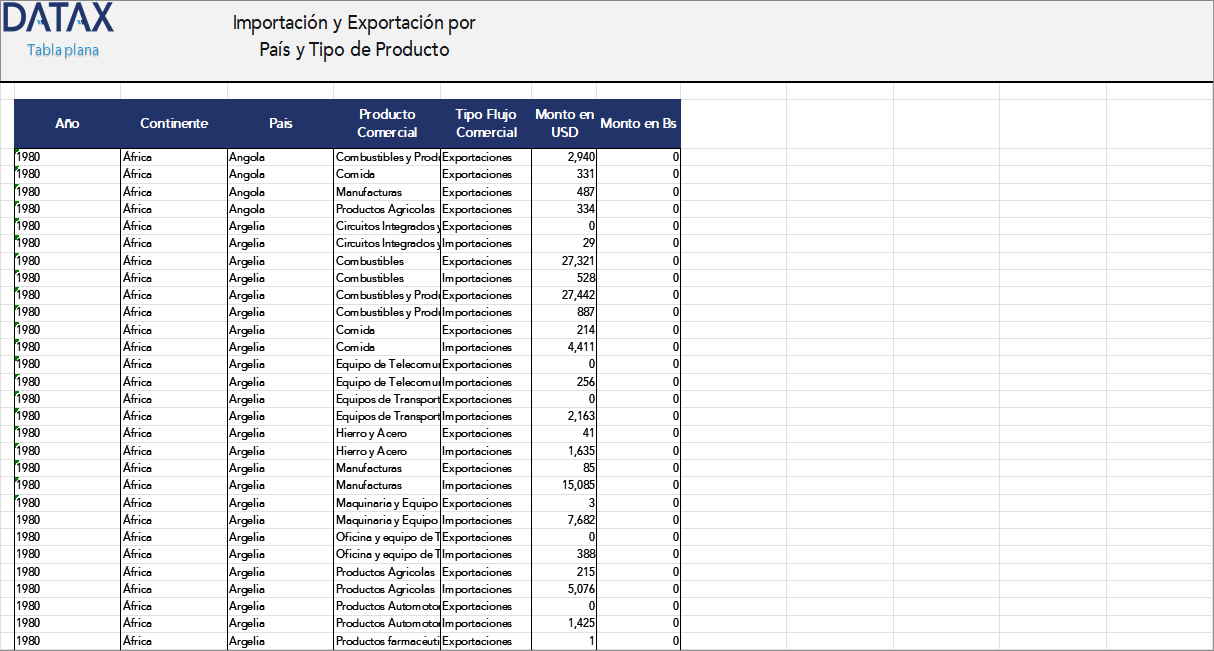Select the "Año" column header

tap(67, 123)
